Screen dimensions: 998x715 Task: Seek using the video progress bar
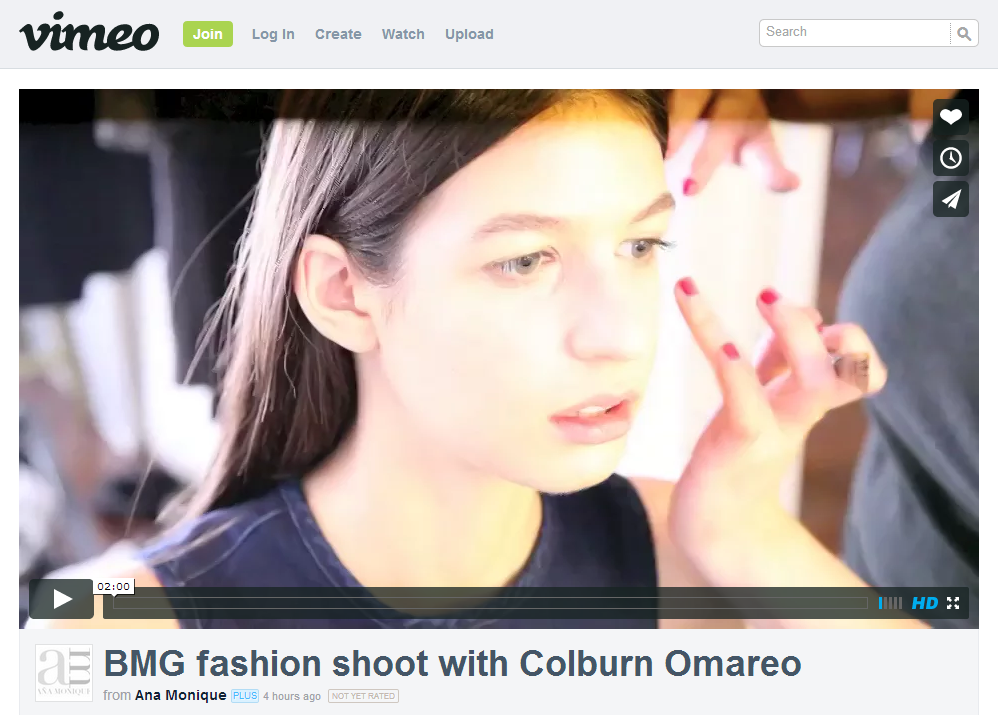490,602
